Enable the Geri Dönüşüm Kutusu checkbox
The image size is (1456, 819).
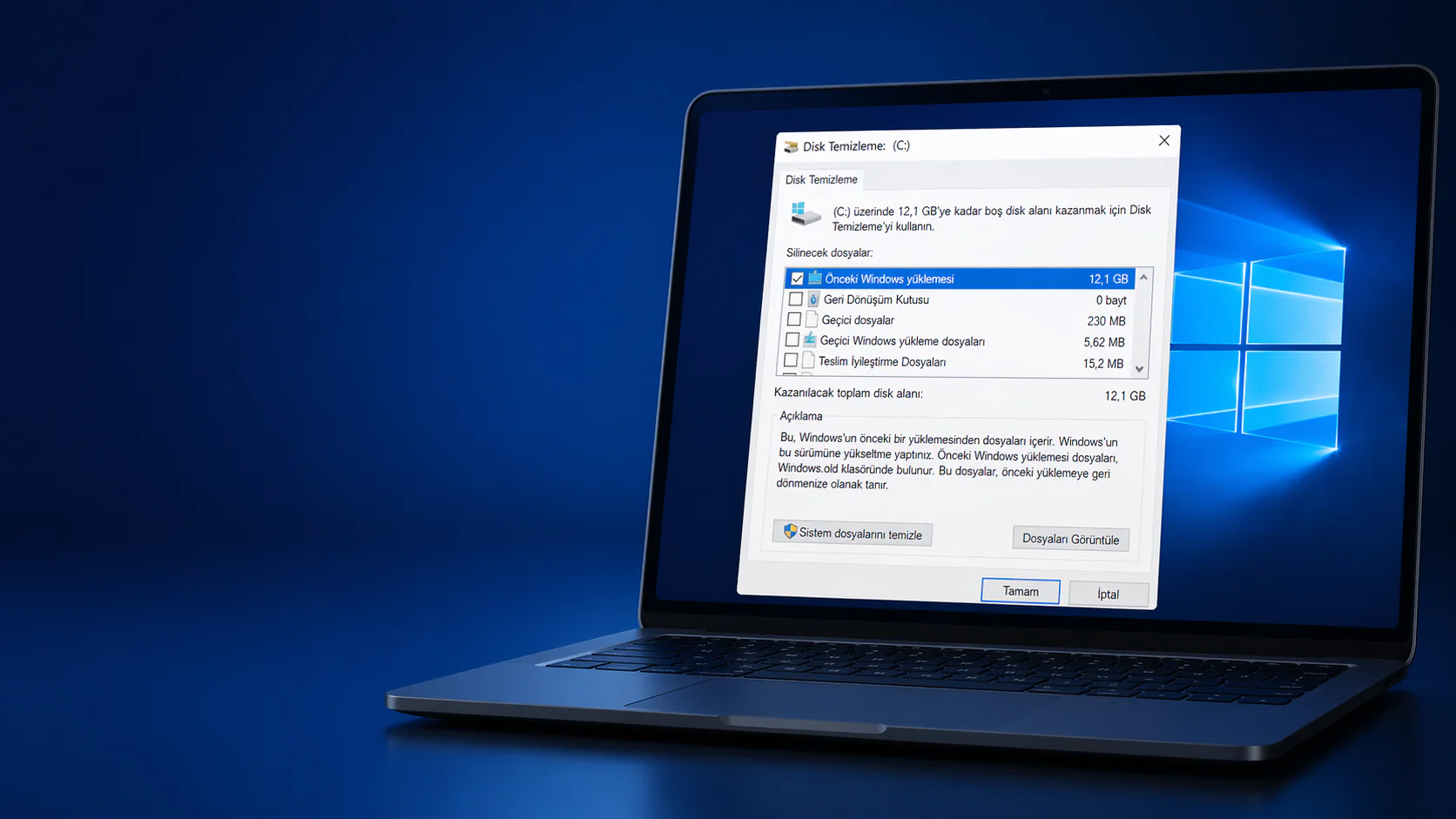pos(795,298)
